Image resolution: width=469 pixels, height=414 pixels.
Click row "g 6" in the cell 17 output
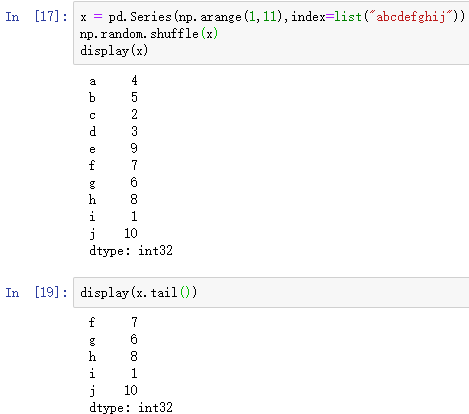[x=113, y=183]
